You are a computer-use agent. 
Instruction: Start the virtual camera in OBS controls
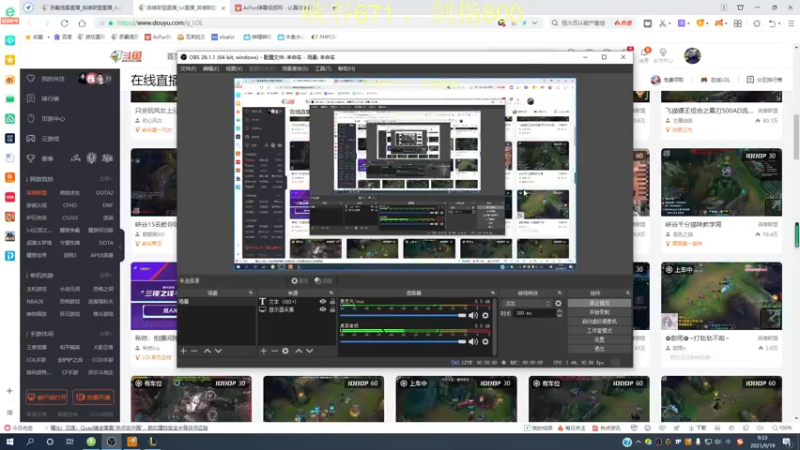(599, 321)
